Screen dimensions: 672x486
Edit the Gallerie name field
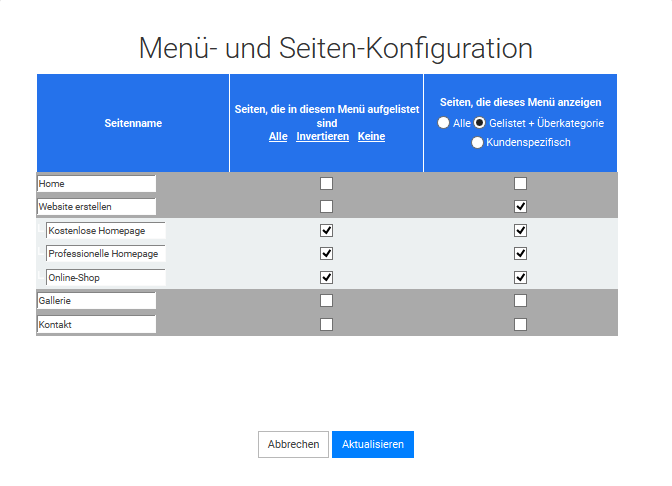point(96,301)
